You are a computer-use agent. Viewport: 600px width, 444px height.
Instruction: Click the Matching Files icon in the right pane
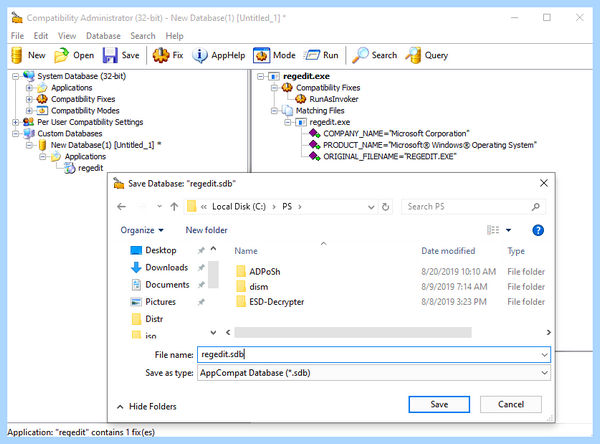(287, 111)
